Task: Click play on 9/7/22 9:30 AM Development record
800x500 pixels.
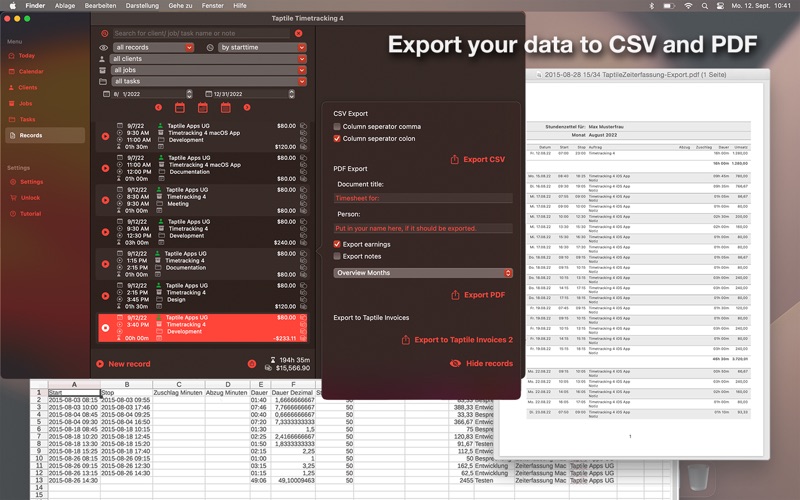Action: (105, 136)
